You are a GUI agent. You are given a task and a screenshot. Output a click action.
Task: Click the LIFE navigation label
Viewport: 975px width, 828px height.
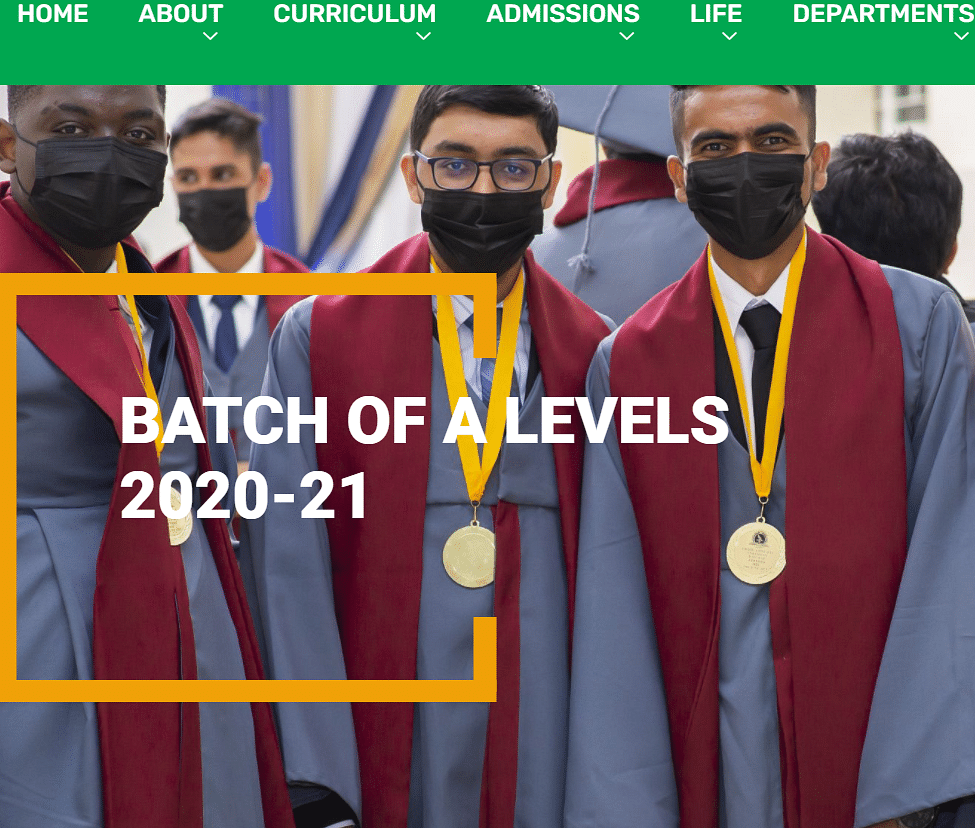point(716,14)
